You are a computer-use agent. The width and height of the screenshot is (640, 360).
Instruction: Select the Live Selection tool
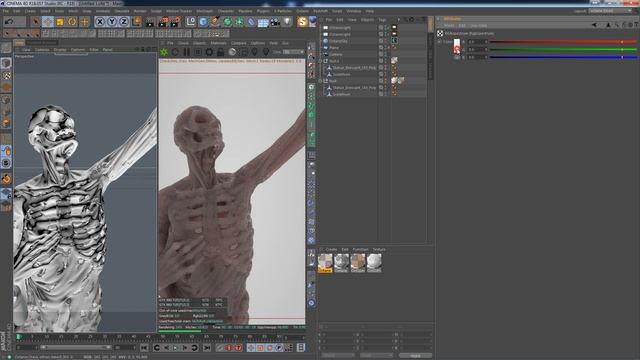36,22
